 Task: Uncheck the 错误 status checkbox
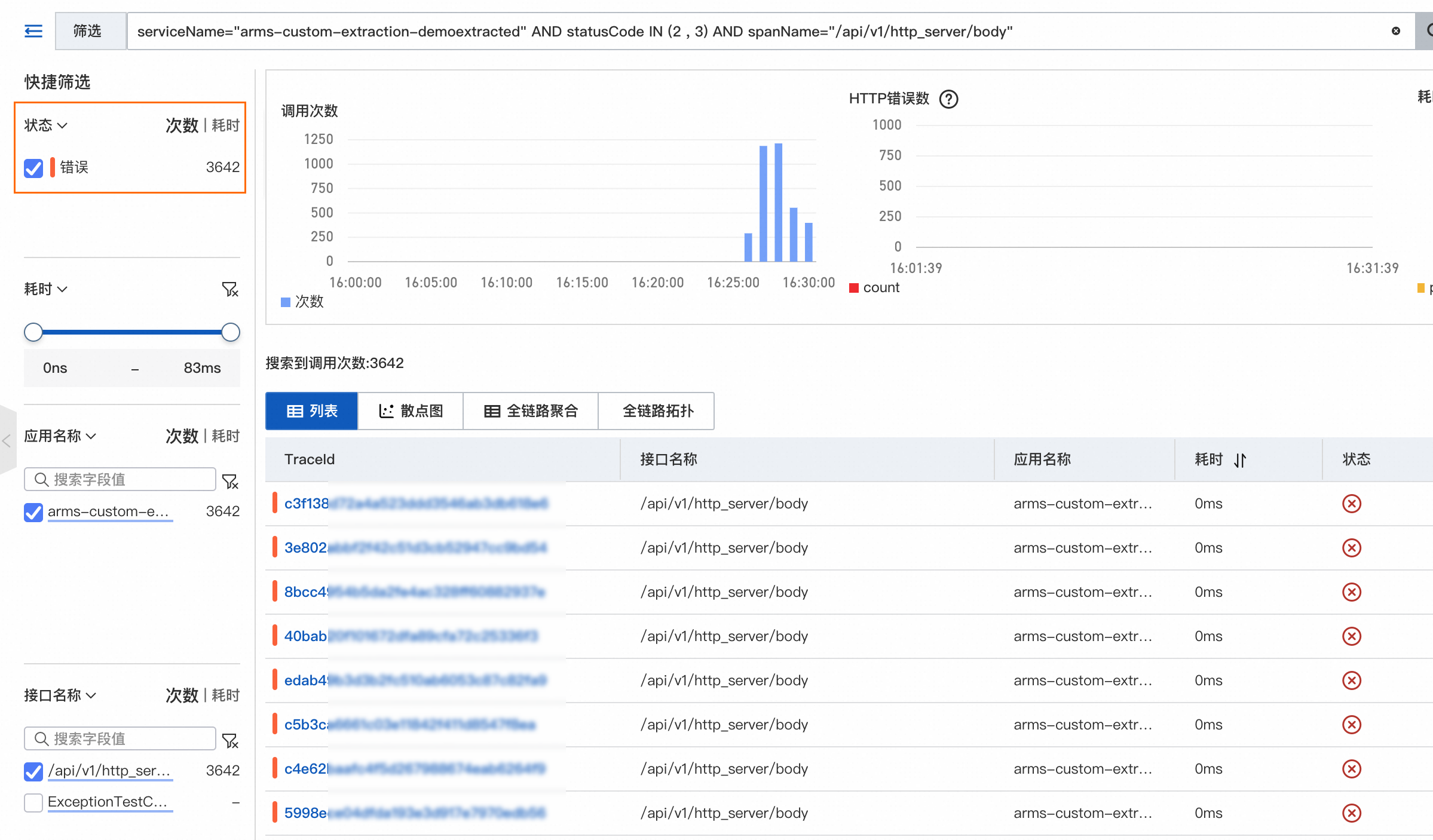coord(33,168)
